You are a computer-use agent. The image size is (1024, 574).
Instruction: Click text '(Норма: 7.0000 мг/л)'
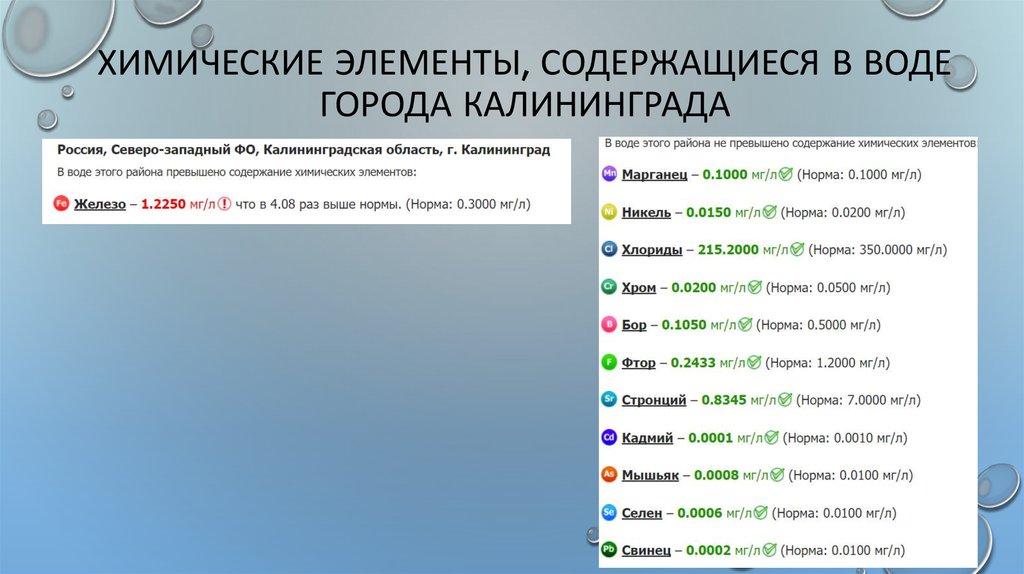858,400
